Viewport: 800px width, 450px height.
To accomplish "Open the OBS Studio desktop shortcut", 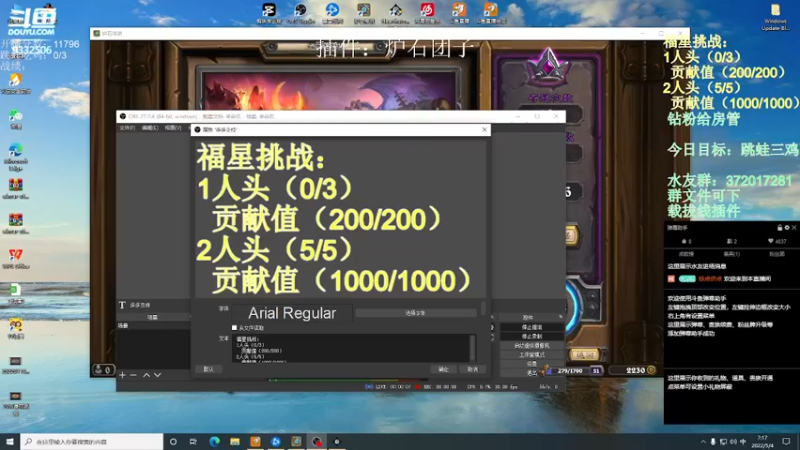I will 301,10.
